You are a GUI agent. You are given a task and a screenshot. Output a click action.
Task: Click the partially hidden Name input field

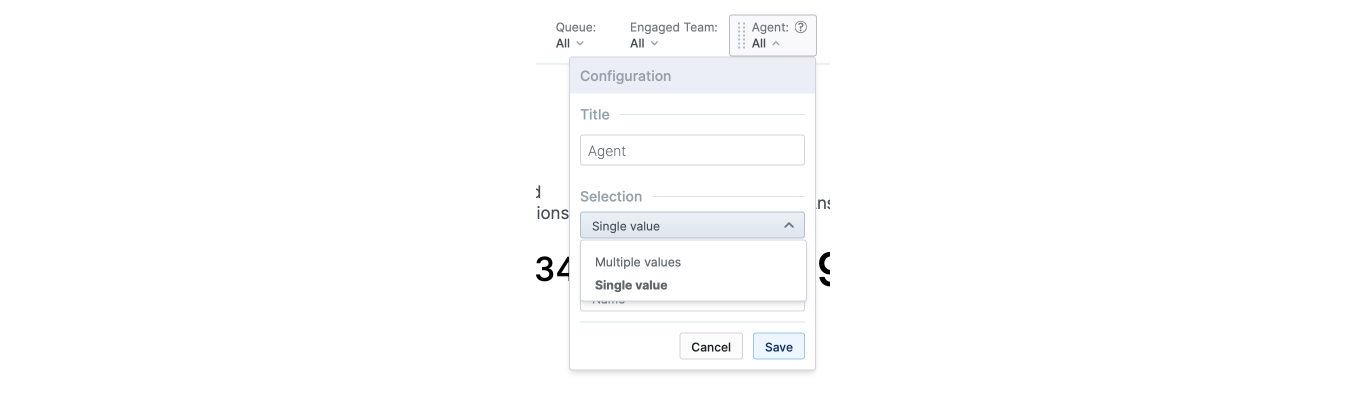coord(692,305)
